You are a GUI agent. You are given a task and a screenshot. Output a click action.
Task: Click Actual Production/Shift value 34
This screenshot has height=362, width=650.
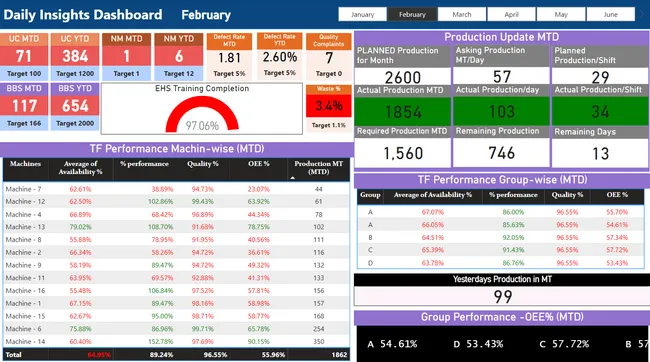tap(600, 112)
